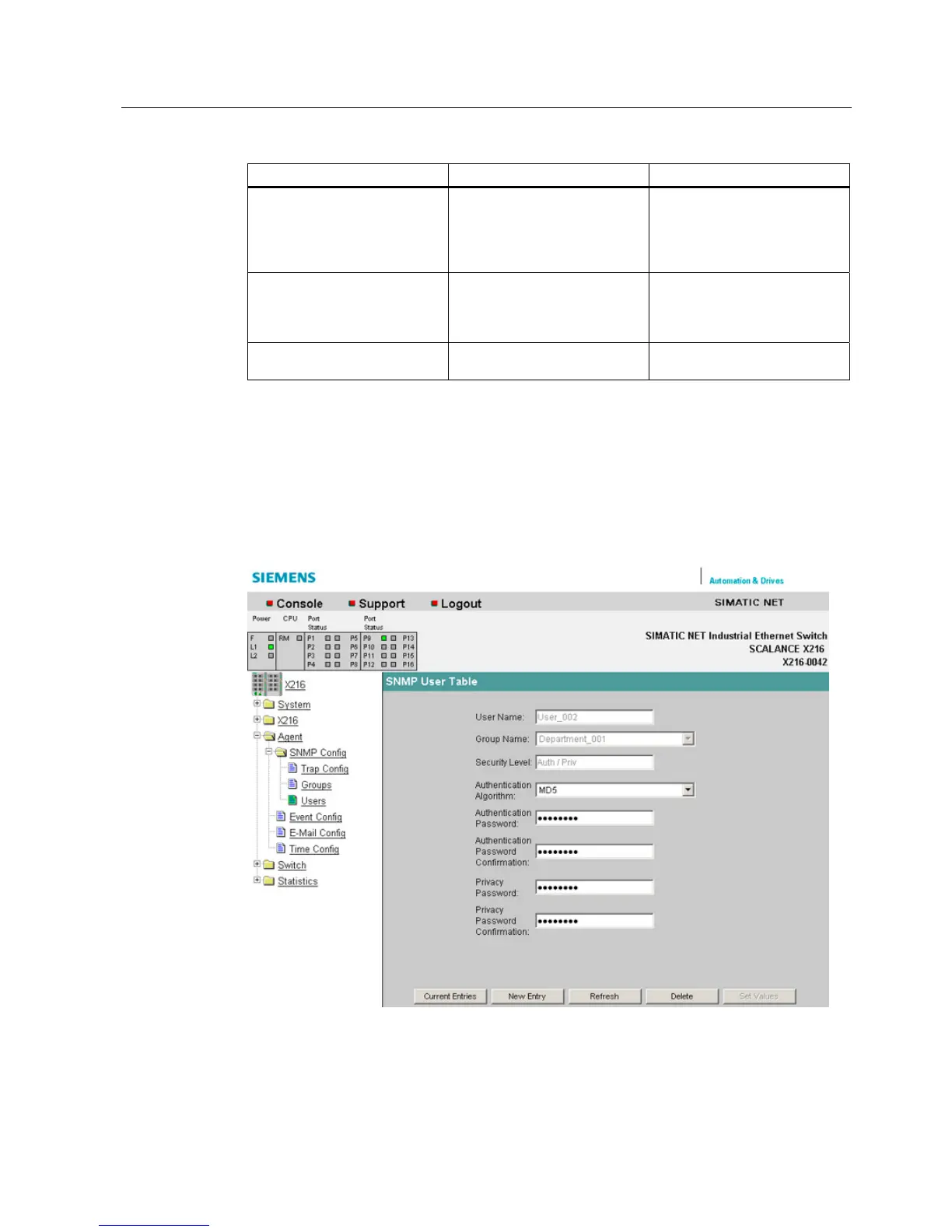Expand the Statistics tree node

[257, 880]
